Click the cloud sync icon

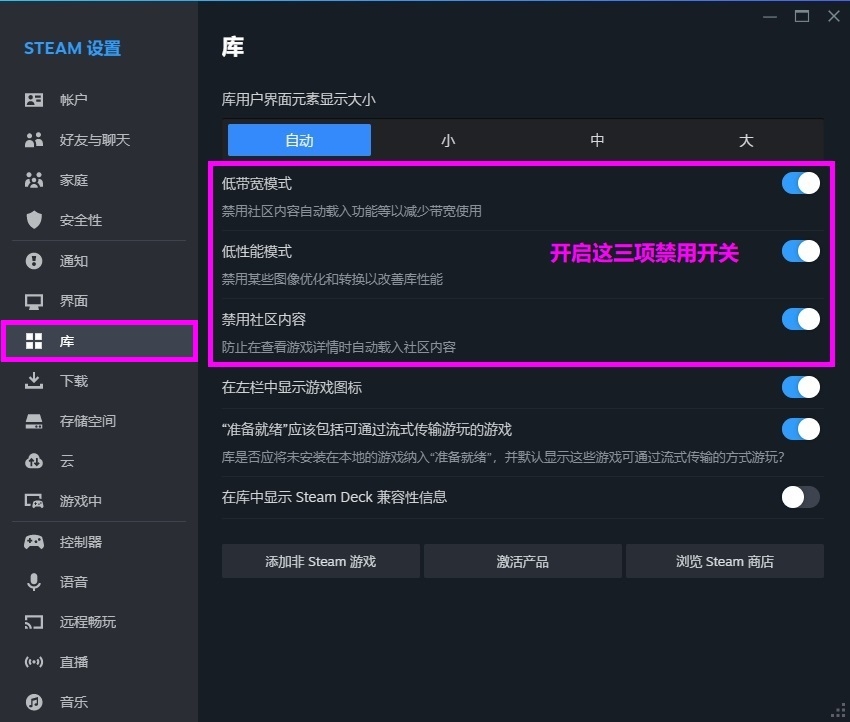pos(34,461)
